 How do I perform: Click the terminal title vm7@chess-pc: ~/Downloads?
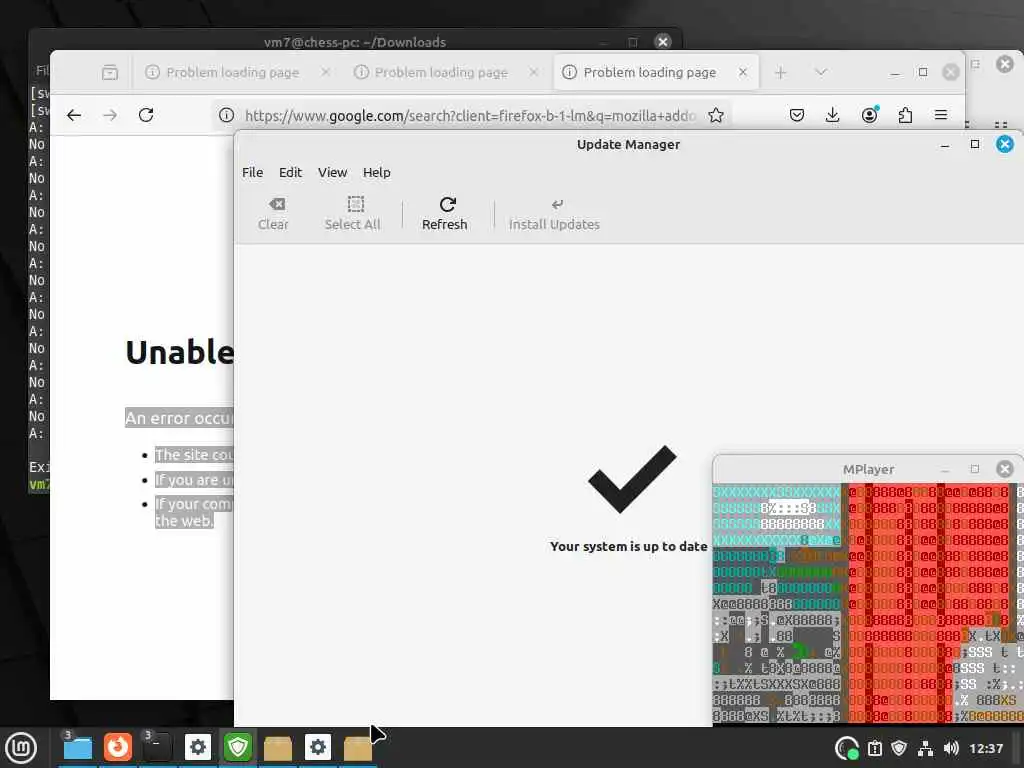pos(355,42)
